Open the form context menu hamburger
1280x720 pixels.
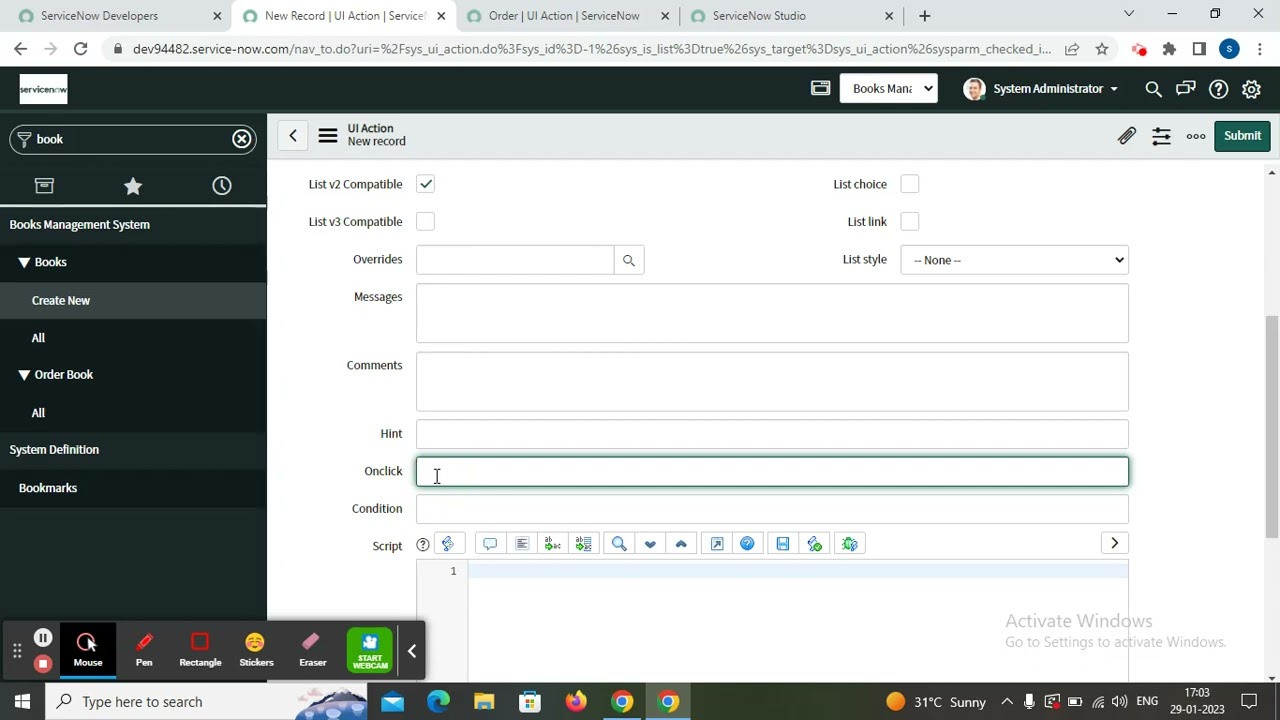tap(328, 135)
